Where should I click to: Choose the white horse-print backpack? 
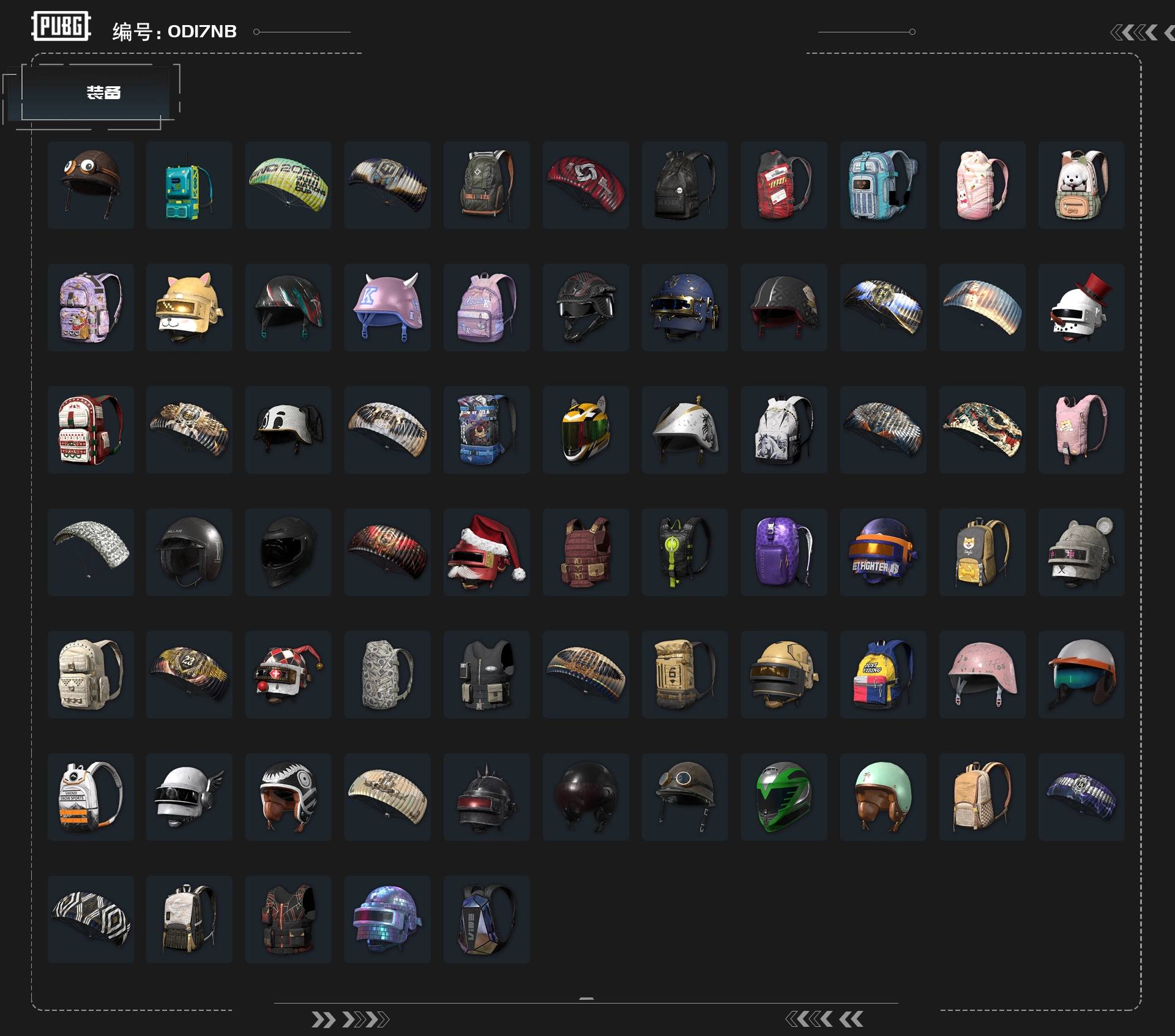(x=784, y=430)
